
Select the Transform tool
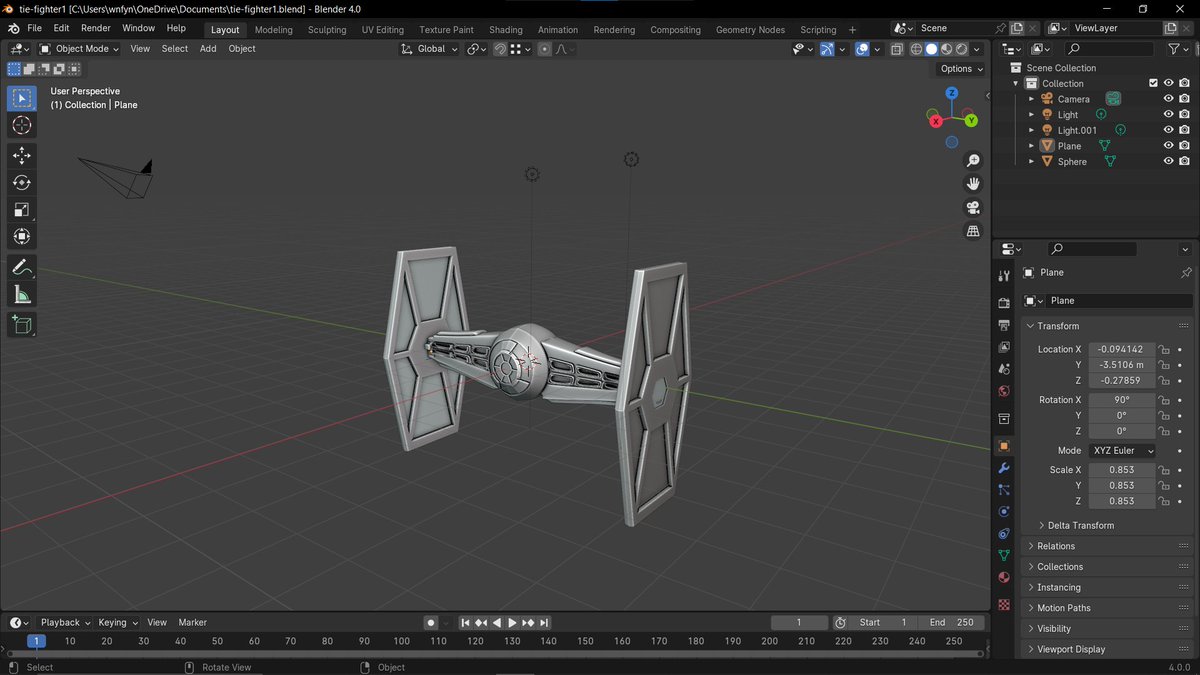click(22, 236)
